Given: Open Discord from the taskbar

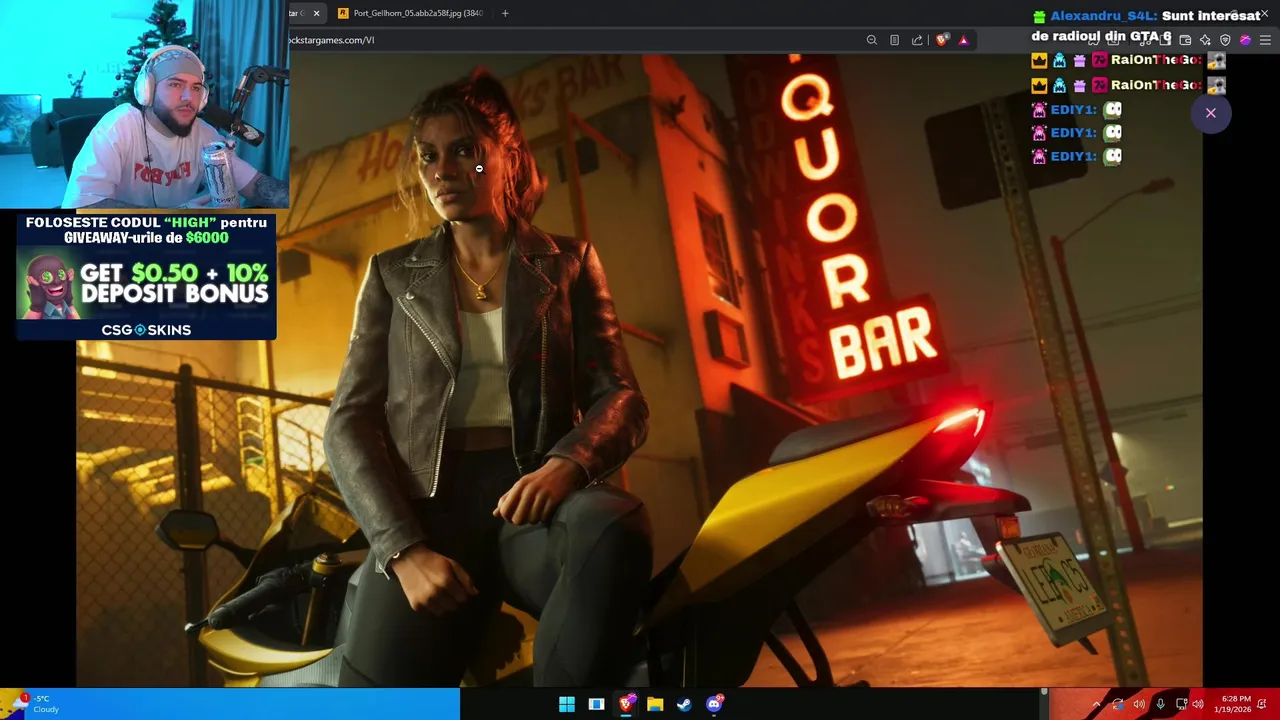Looking at the screenshot, I should 714,704.
